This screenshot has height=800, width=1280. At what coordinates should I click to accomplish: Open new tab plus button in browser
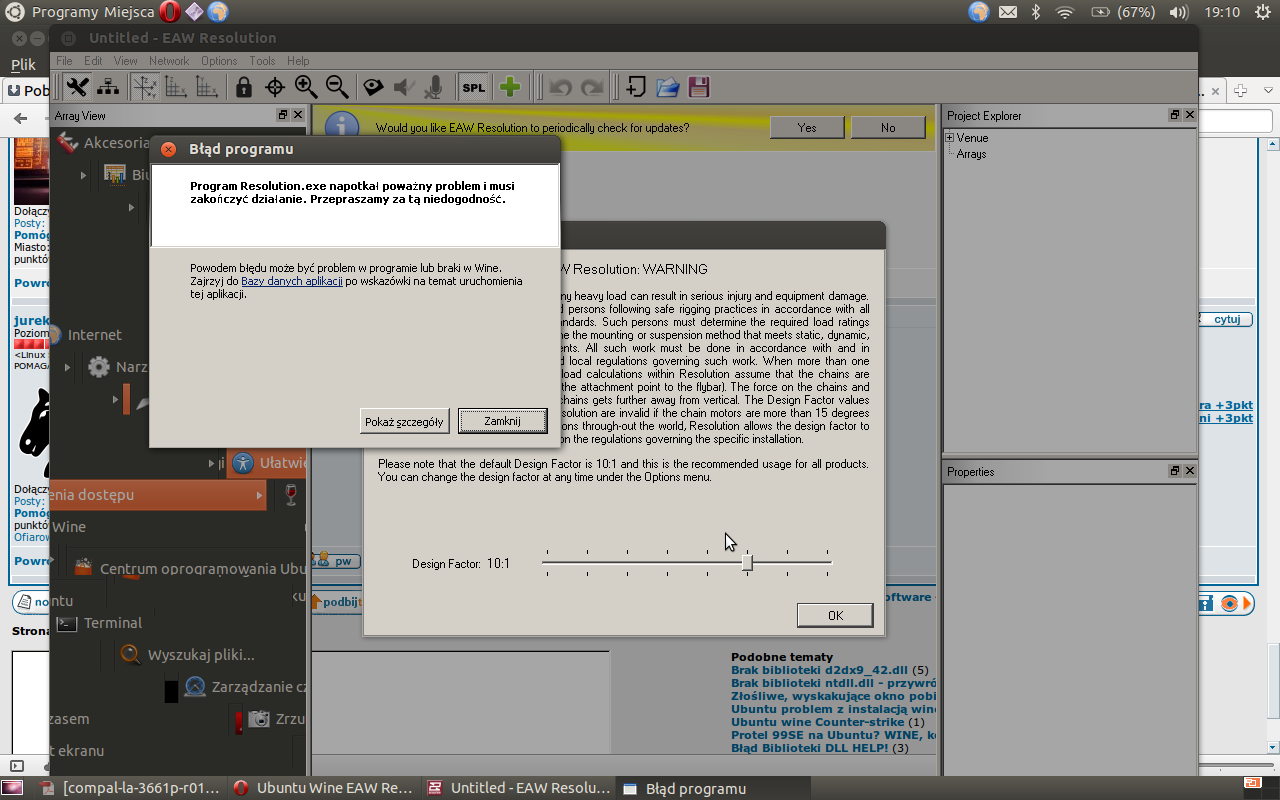(x=1241, y=90)
